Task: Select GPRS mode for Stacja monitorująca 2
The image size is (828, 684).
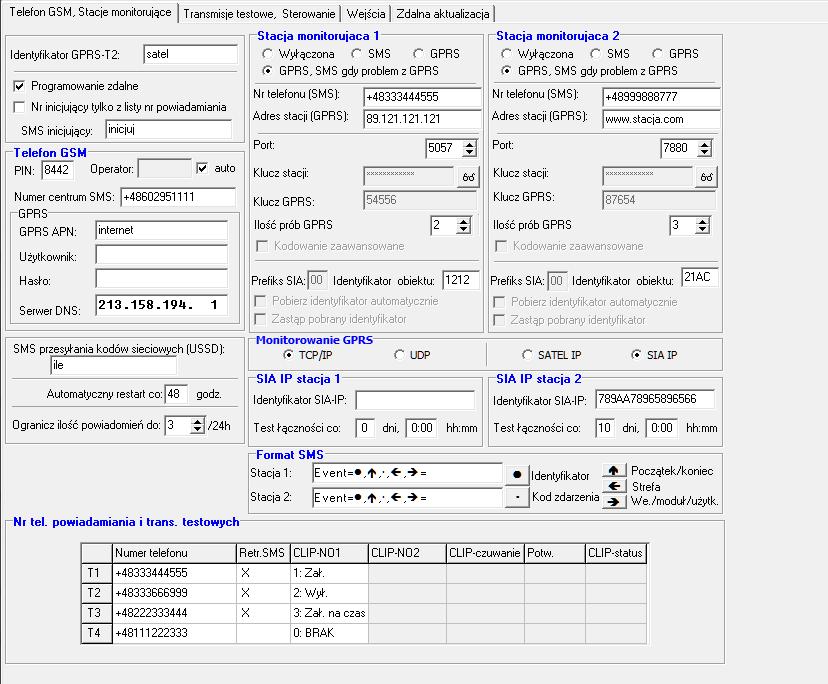Action: [x=657, y=54]
